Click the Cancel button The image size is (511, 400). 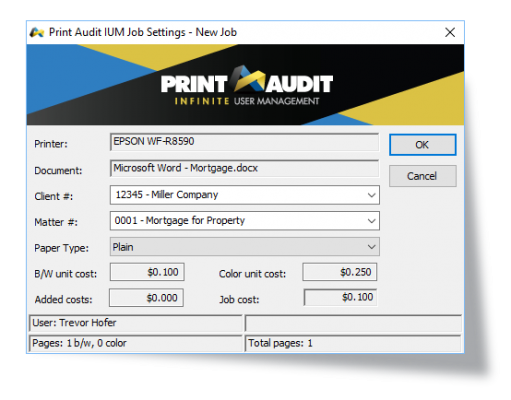(422, 176)
